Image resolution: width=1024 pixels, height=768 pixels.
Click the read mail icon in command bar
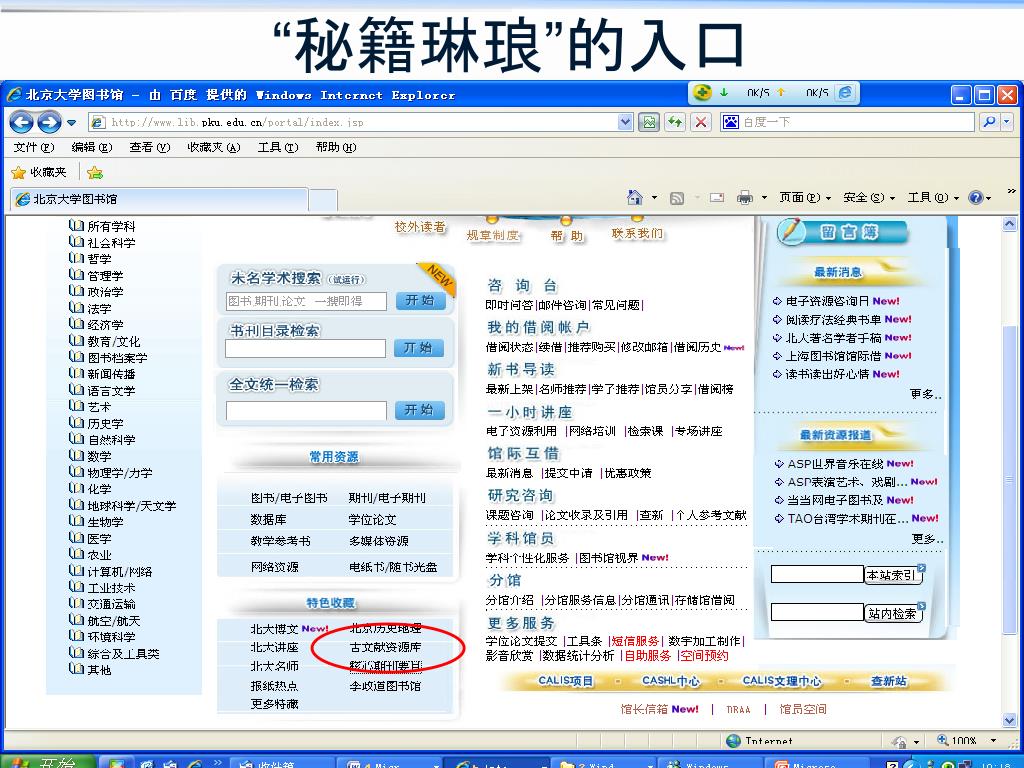[717, 197]
